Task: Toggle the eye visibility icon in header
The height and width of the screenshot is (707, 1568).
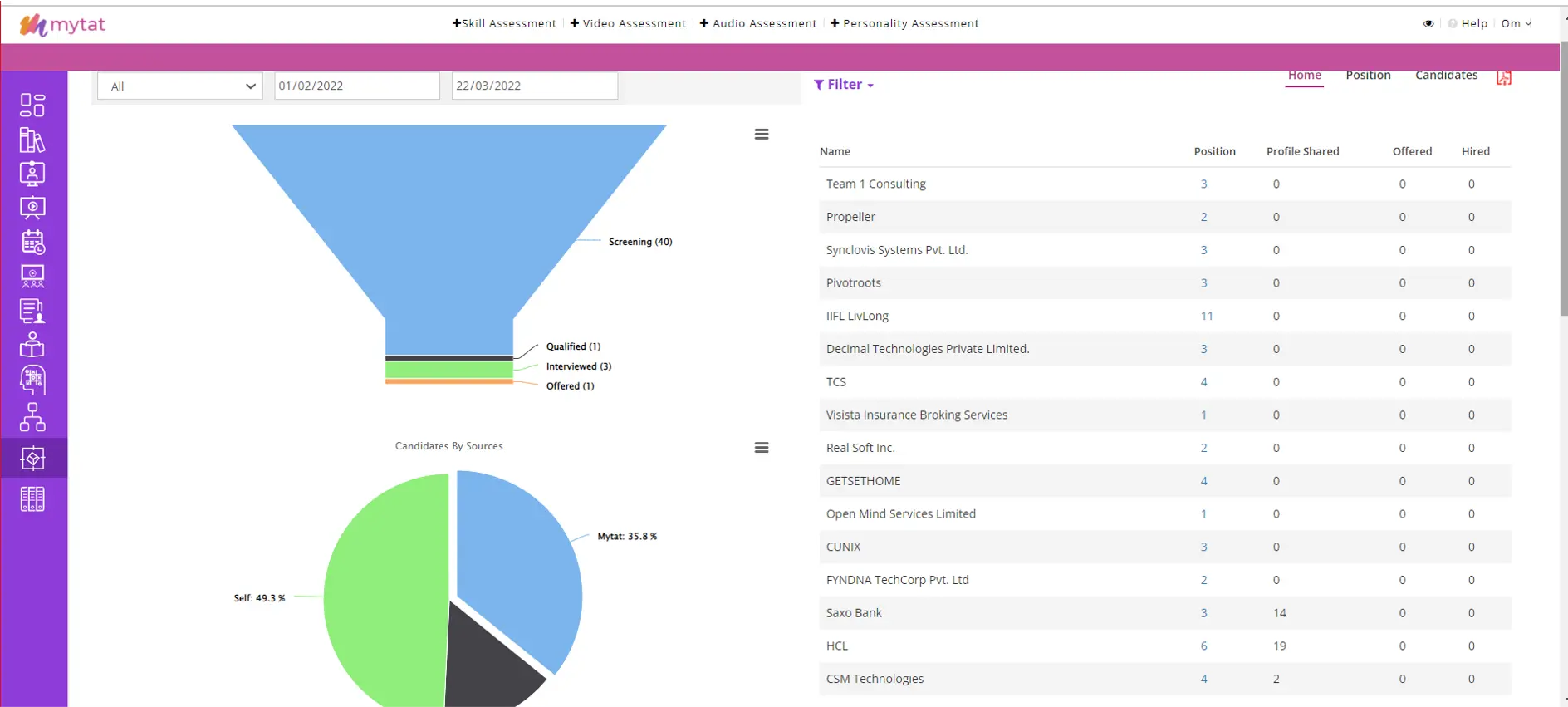Action: click(x=1428, y=24)
